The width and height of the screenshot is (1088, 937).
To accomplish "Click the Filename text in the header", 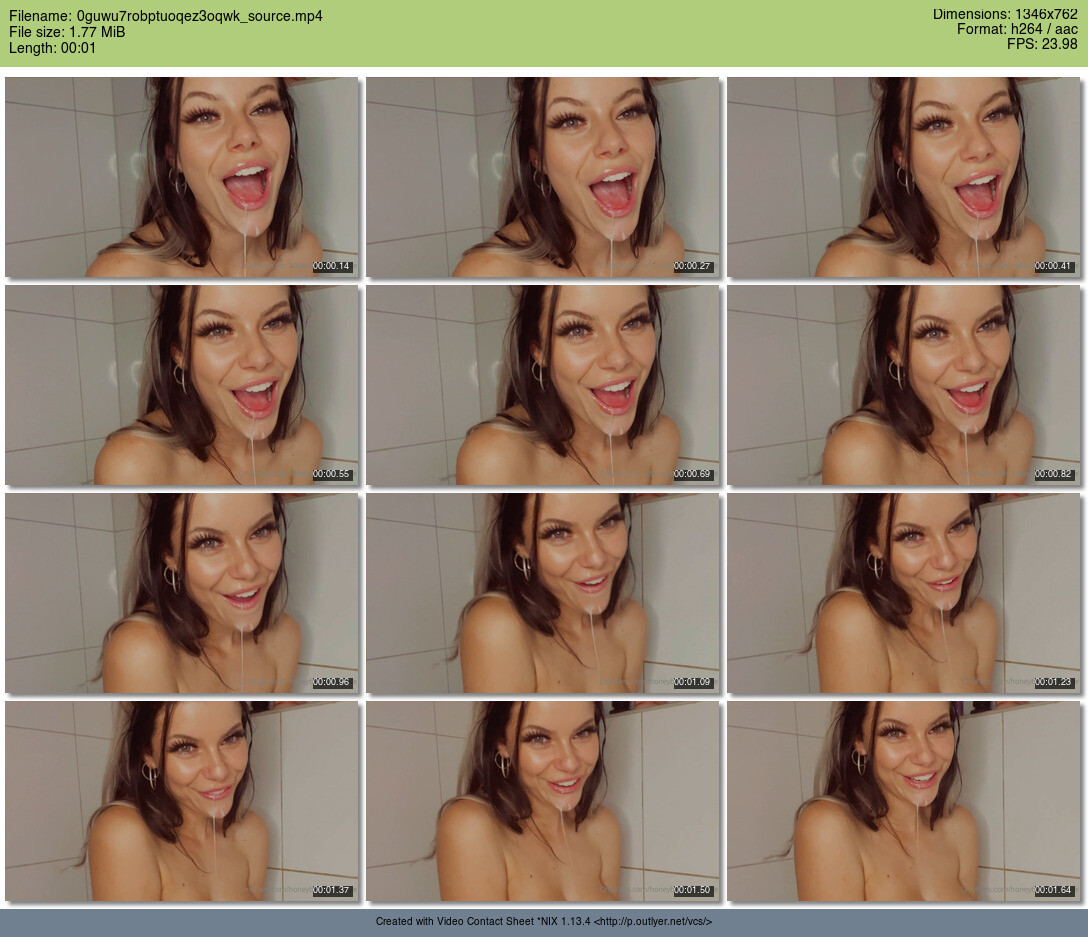I will click(165, 16).
